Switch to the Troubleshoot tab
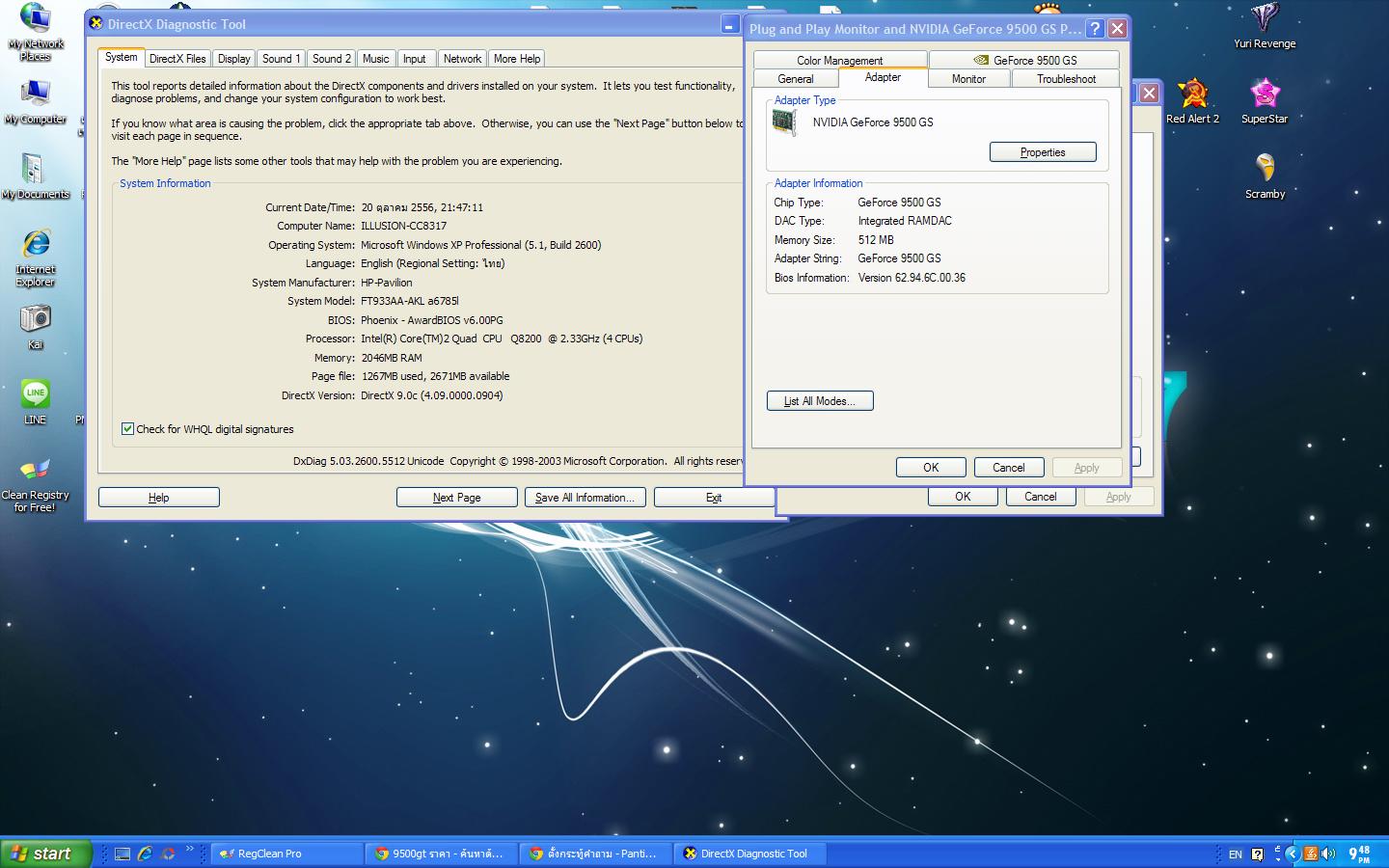Image resolution: width=1389 pixels, height=868 pixels. point(1066,79)
